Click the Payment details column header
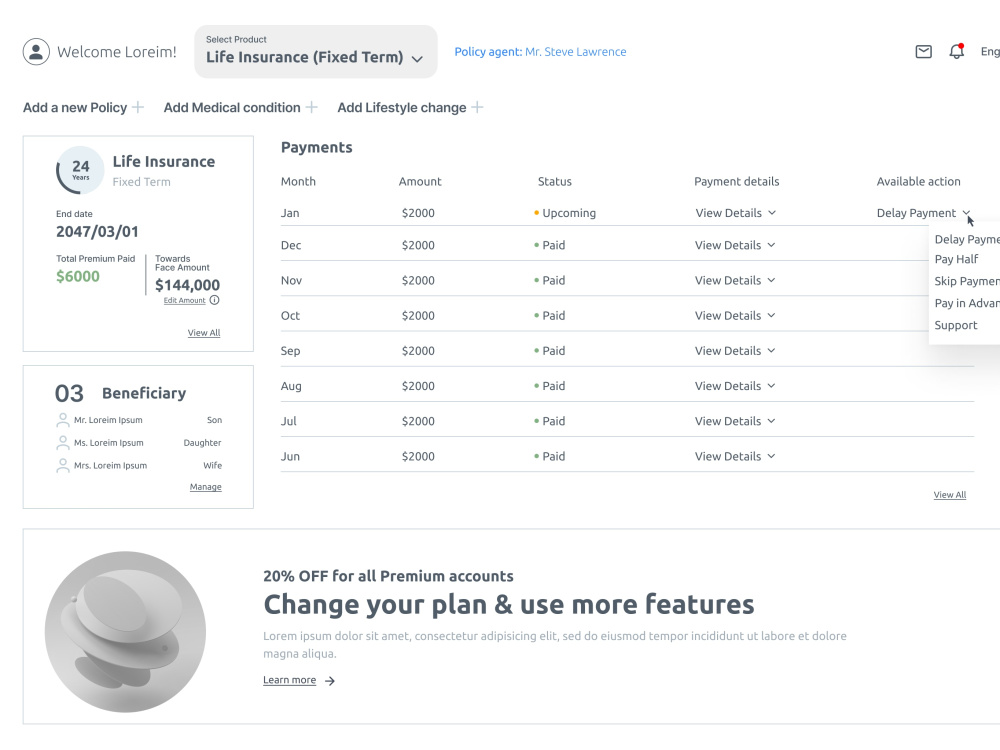Screen dimensions: 1000x750 [737, 181]
